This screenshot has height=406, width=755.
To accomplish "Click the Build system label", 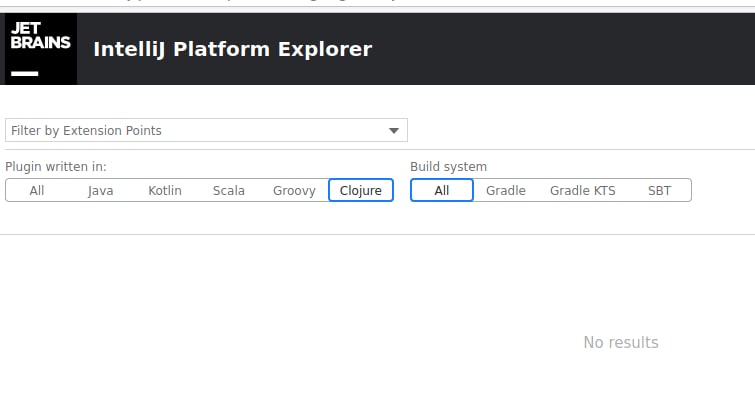I will pos(448,167).
